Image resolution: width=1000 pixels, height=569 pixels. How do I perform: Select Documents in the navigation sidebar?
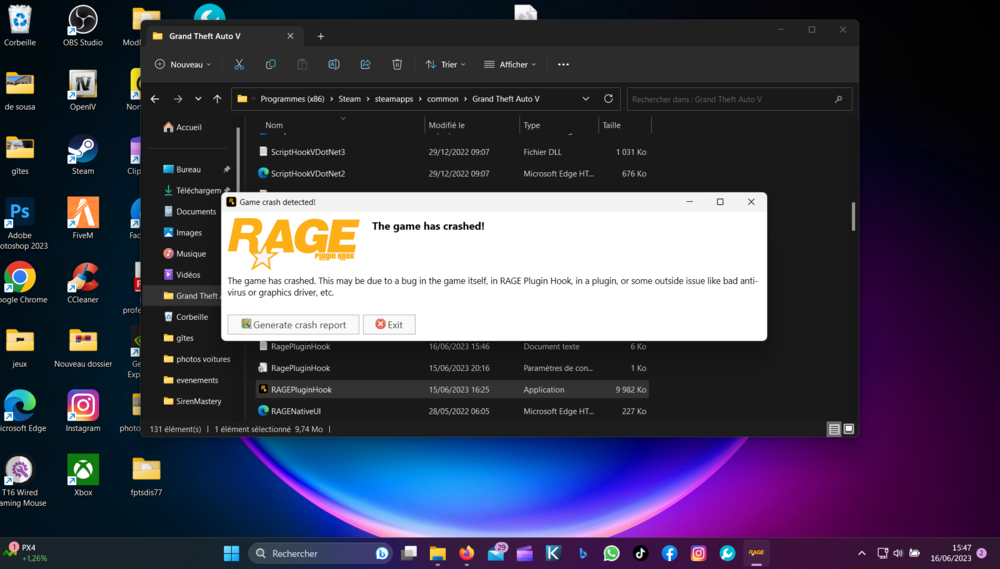click(195, 211)
